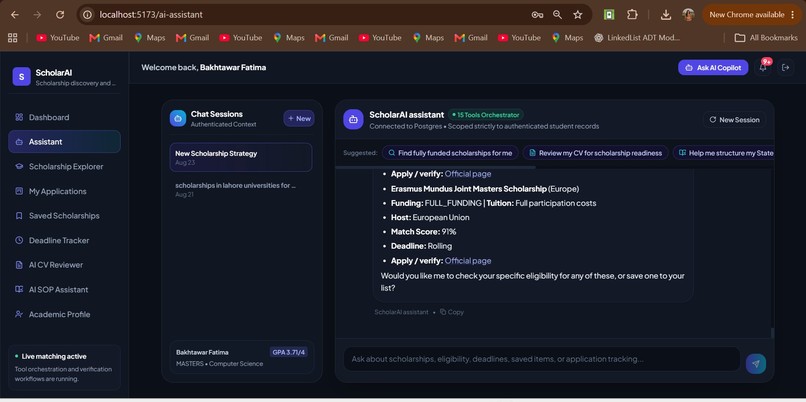Click chat message vertical scrollbar
Screen dimensions: 806x402
[772, 333]
